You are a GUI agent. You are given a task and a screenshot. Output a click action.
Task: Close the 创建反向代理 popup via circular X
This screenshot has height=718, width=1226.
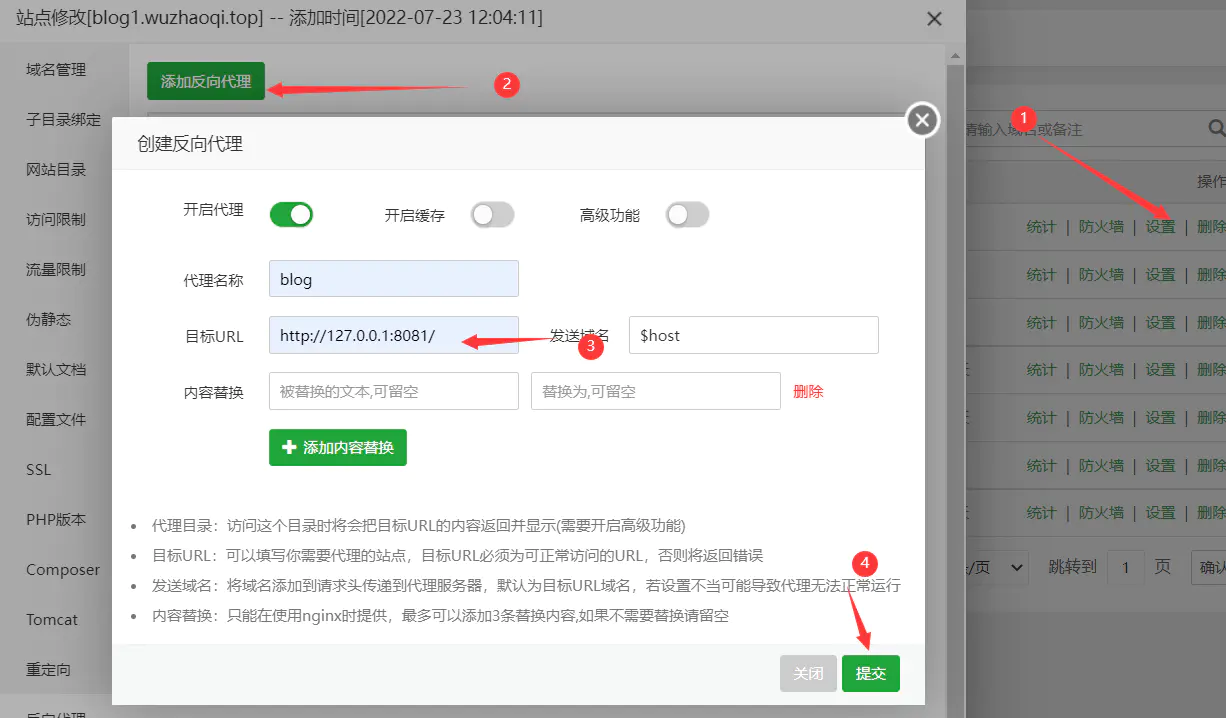(x=921, y=119)
